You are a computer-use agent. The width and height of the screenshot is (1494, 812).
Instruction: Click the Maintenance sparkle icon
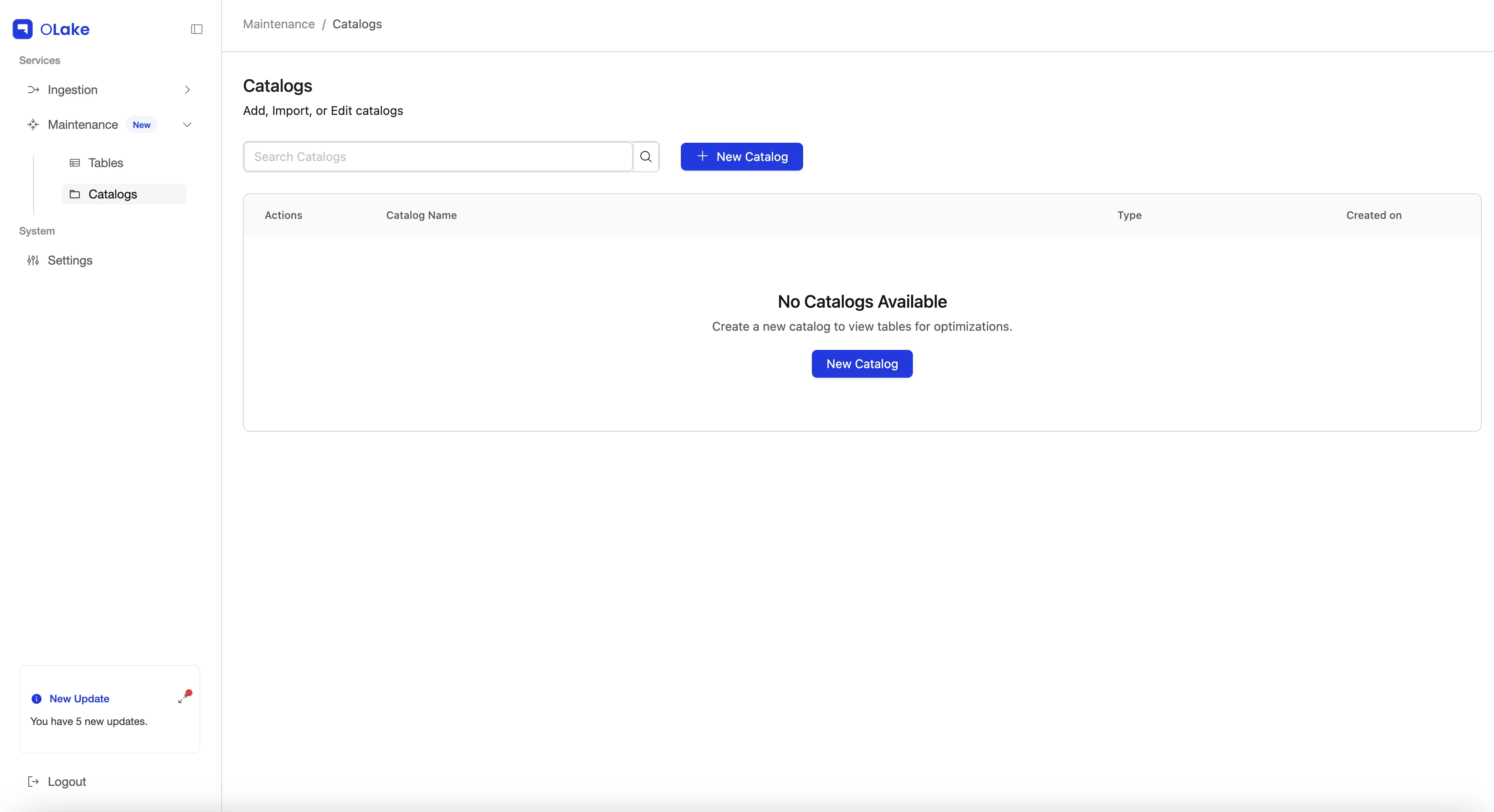click(x=33, y=124)
